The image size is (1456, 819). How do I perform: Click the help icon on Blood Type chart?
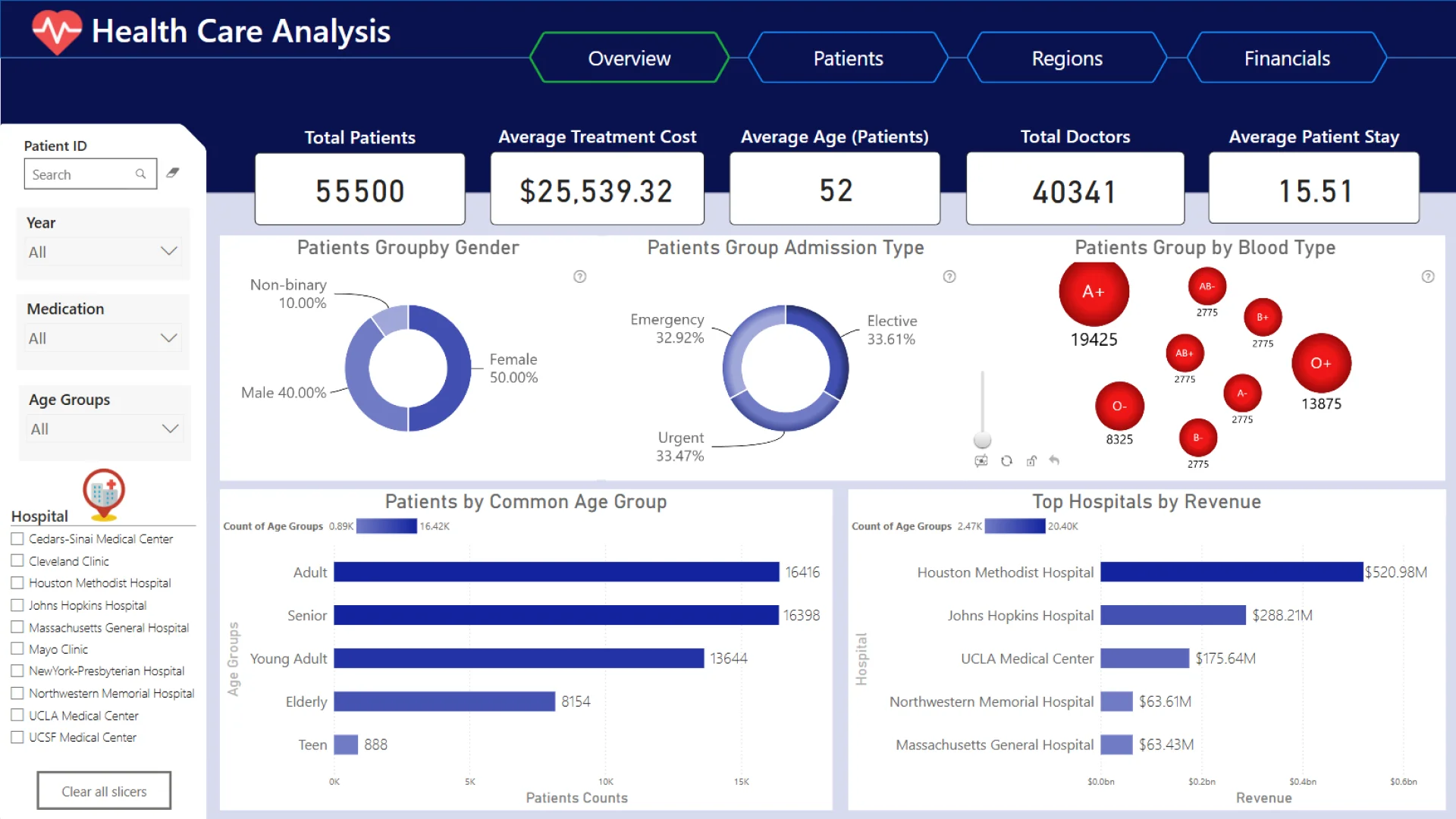pos(1428,277)
